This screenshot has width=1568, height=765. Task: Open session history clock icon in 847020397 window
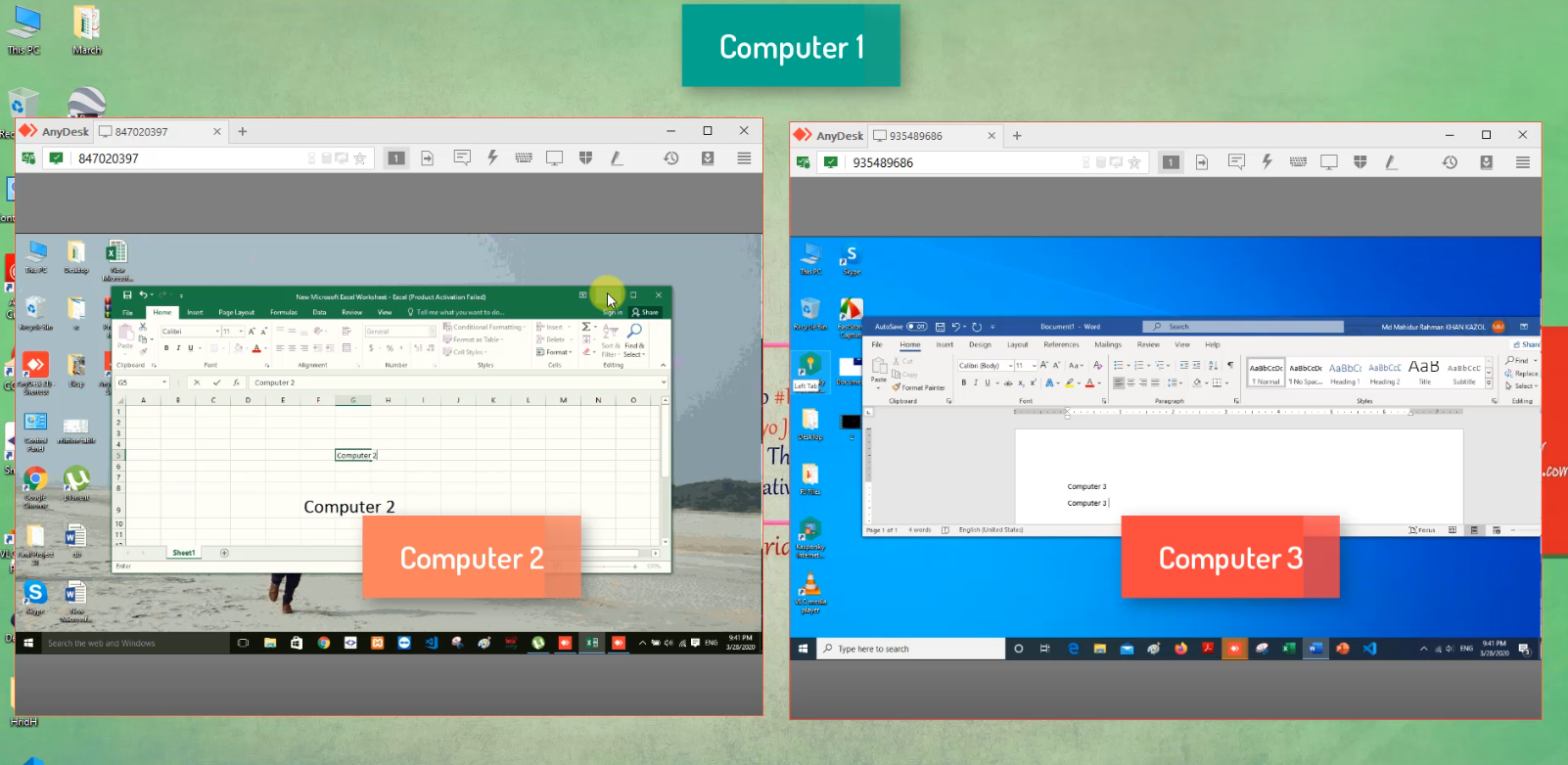671,157
